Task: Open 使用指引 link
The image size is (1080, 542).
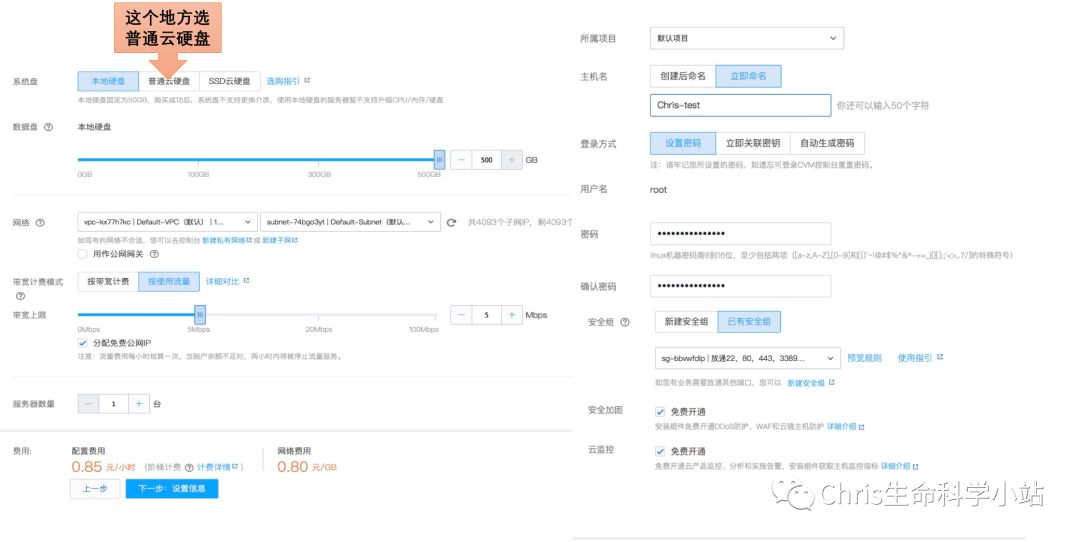Action: click(x=920, y=358)
